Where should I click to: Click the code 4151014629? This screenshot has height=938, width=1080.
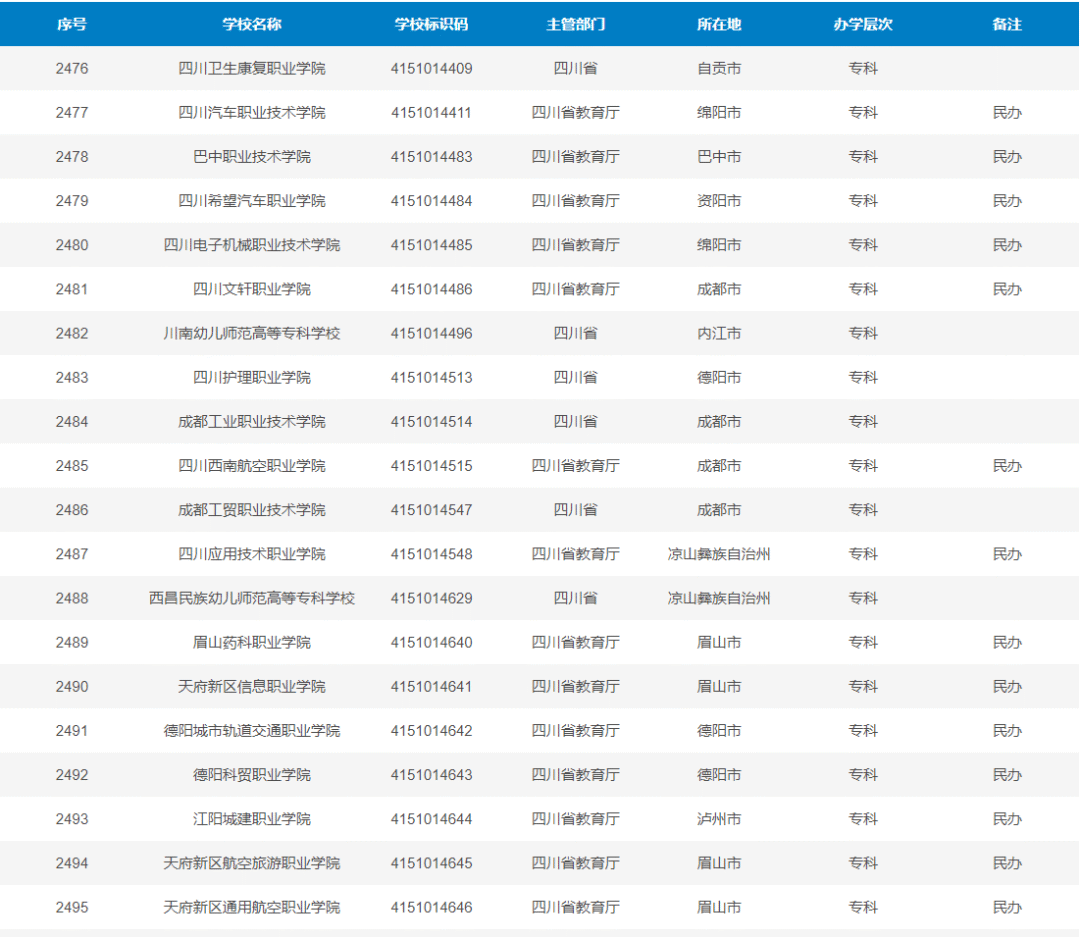pos(431,598)
